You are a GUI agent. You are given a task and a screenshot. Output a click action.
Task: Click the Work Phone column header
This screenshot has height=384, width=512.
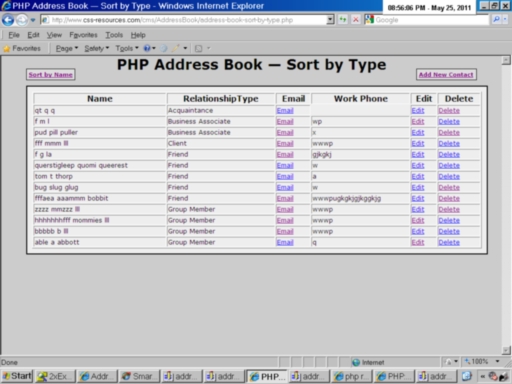(x=361, y=99)
